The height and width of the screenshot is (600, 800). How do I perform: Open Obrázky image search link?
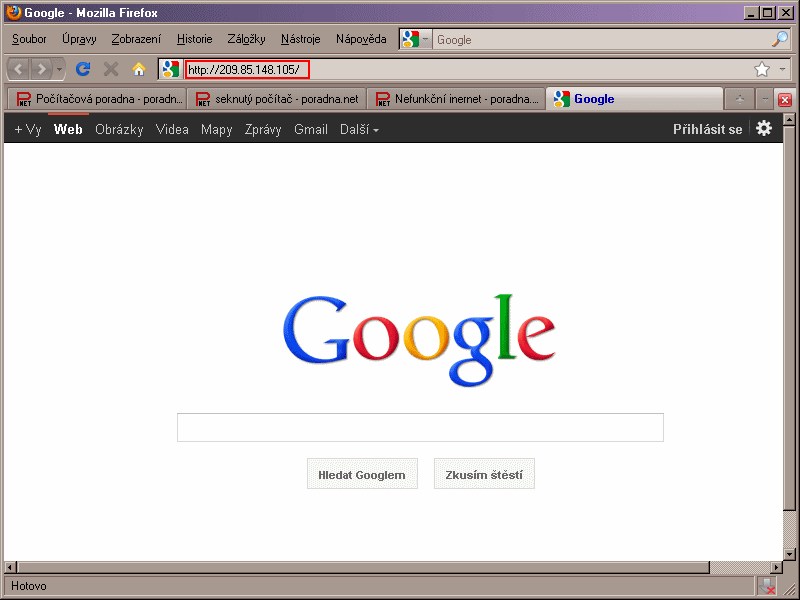click(119, 130)
